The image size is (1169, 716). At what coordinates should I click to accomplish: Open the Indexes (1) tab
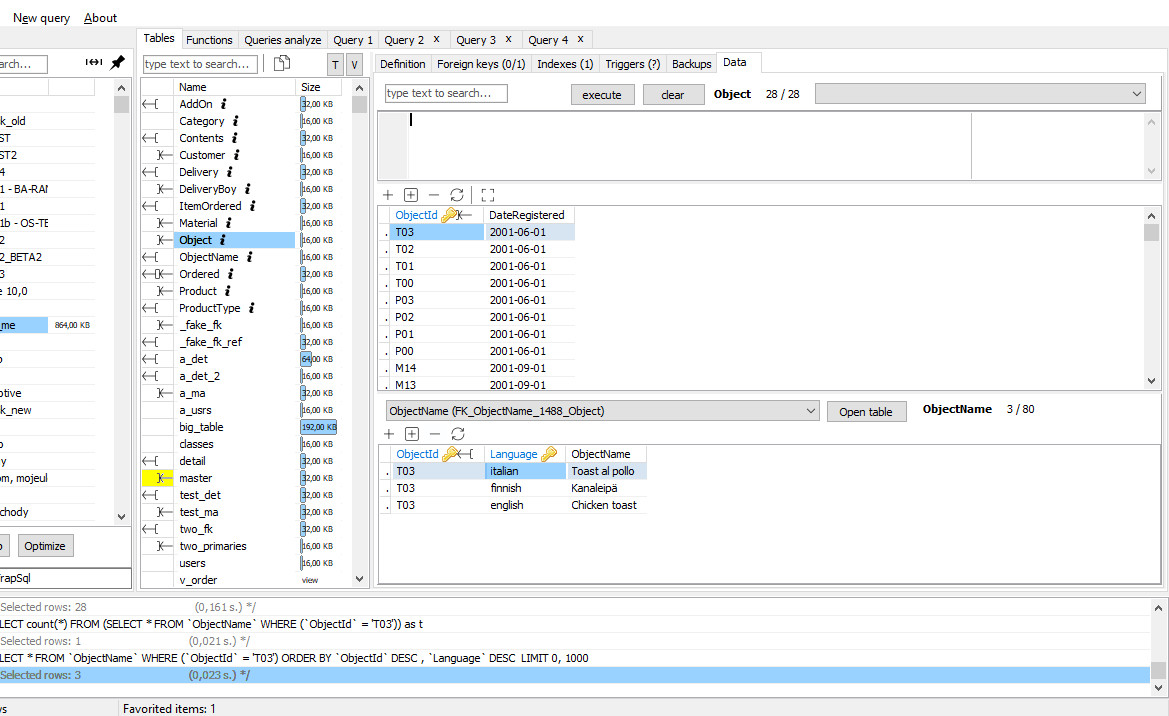(x=565, y=64)
